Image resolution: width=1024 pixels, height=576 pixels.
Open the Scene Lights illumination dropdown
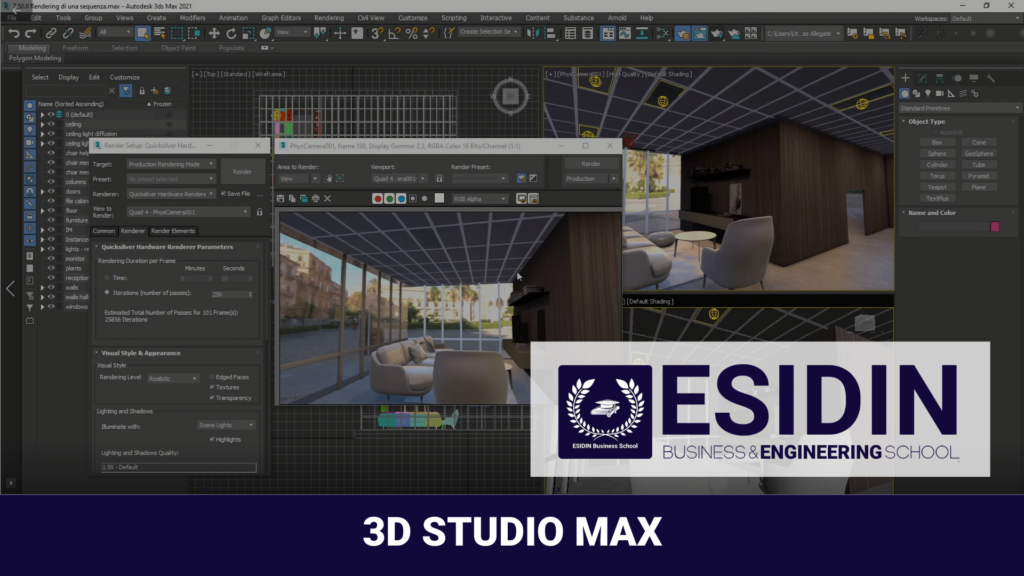coord(226,425)
